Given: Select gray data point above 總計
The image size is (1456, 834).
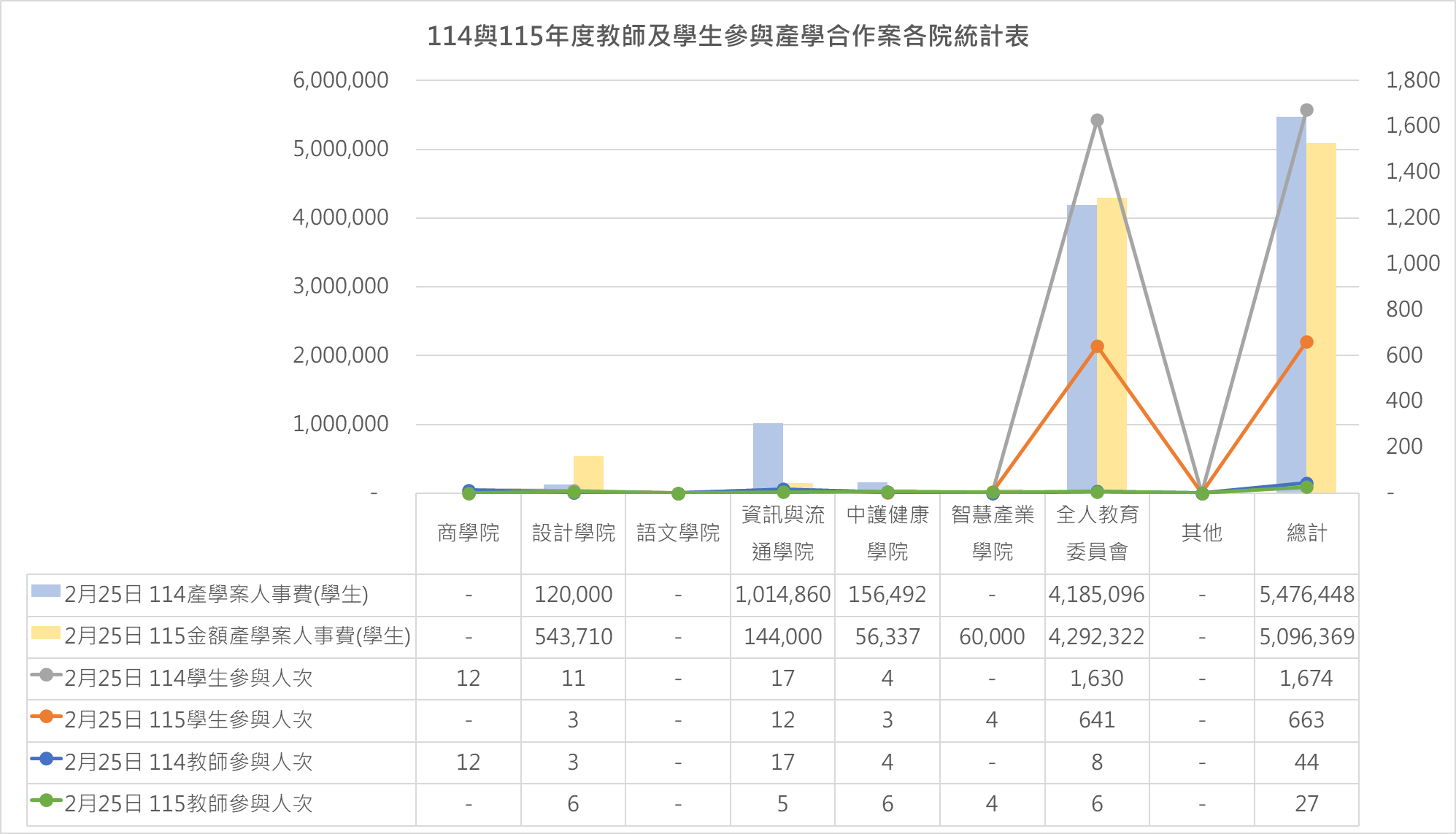Looking at the screenshot, I should [1306, 110].
